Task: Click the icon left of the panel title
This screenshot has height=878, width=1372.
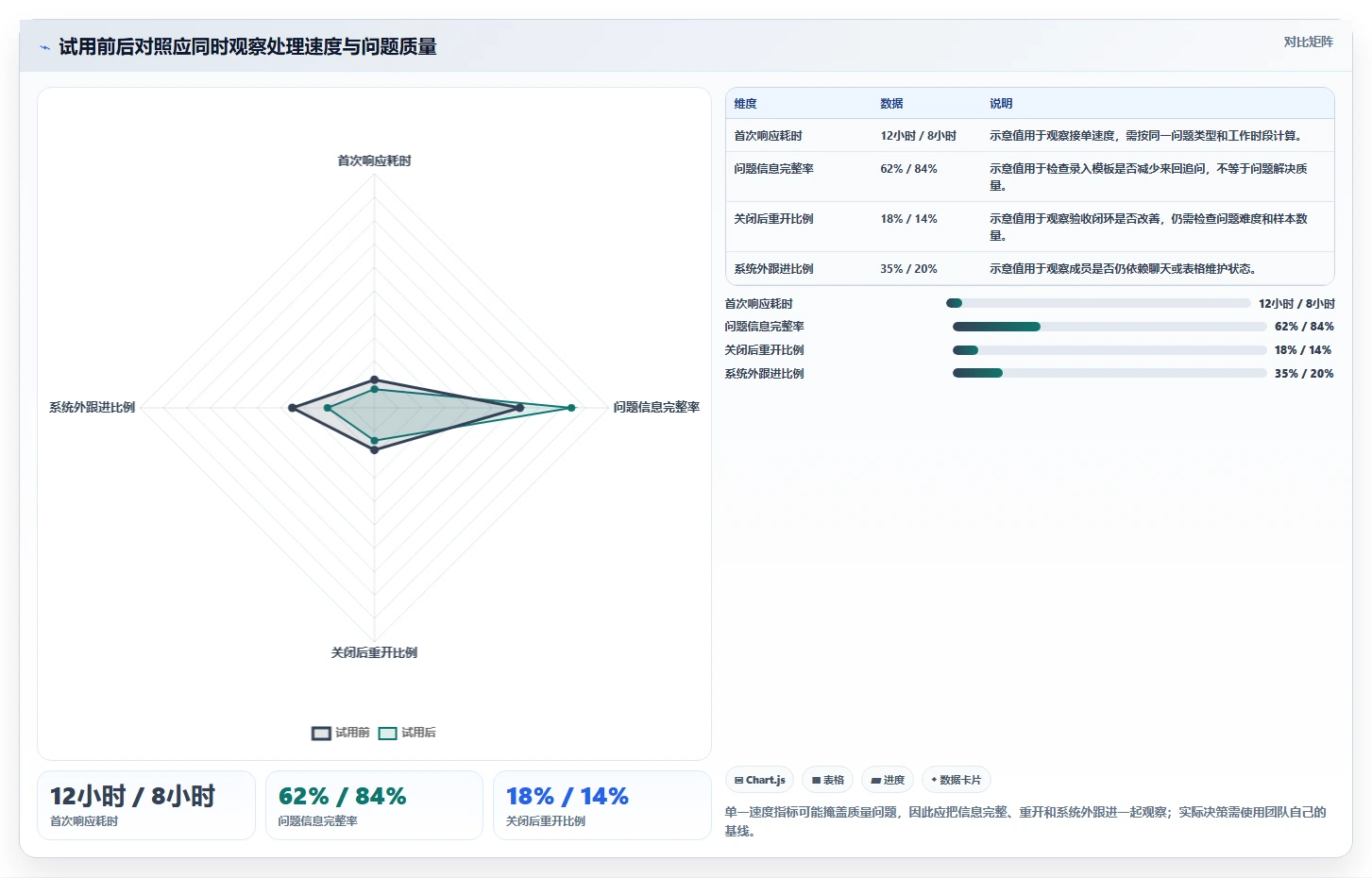Action: point(44,47)
